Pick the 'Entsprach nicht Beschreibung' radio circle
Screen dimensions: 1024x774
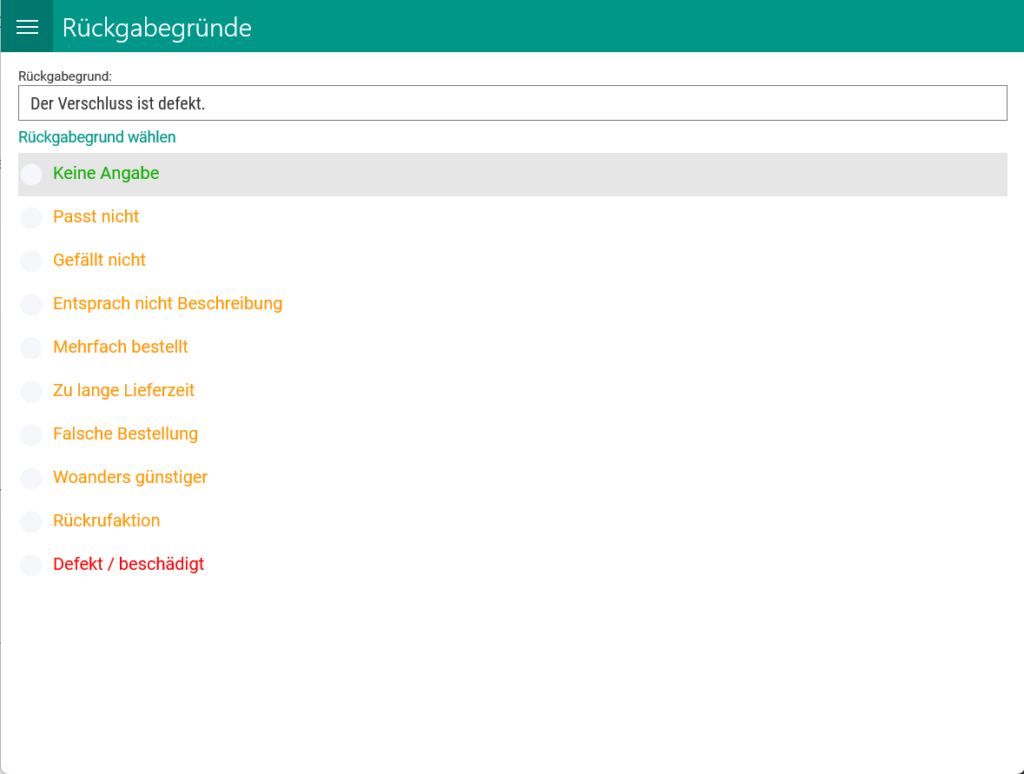(x=32, y=304)
